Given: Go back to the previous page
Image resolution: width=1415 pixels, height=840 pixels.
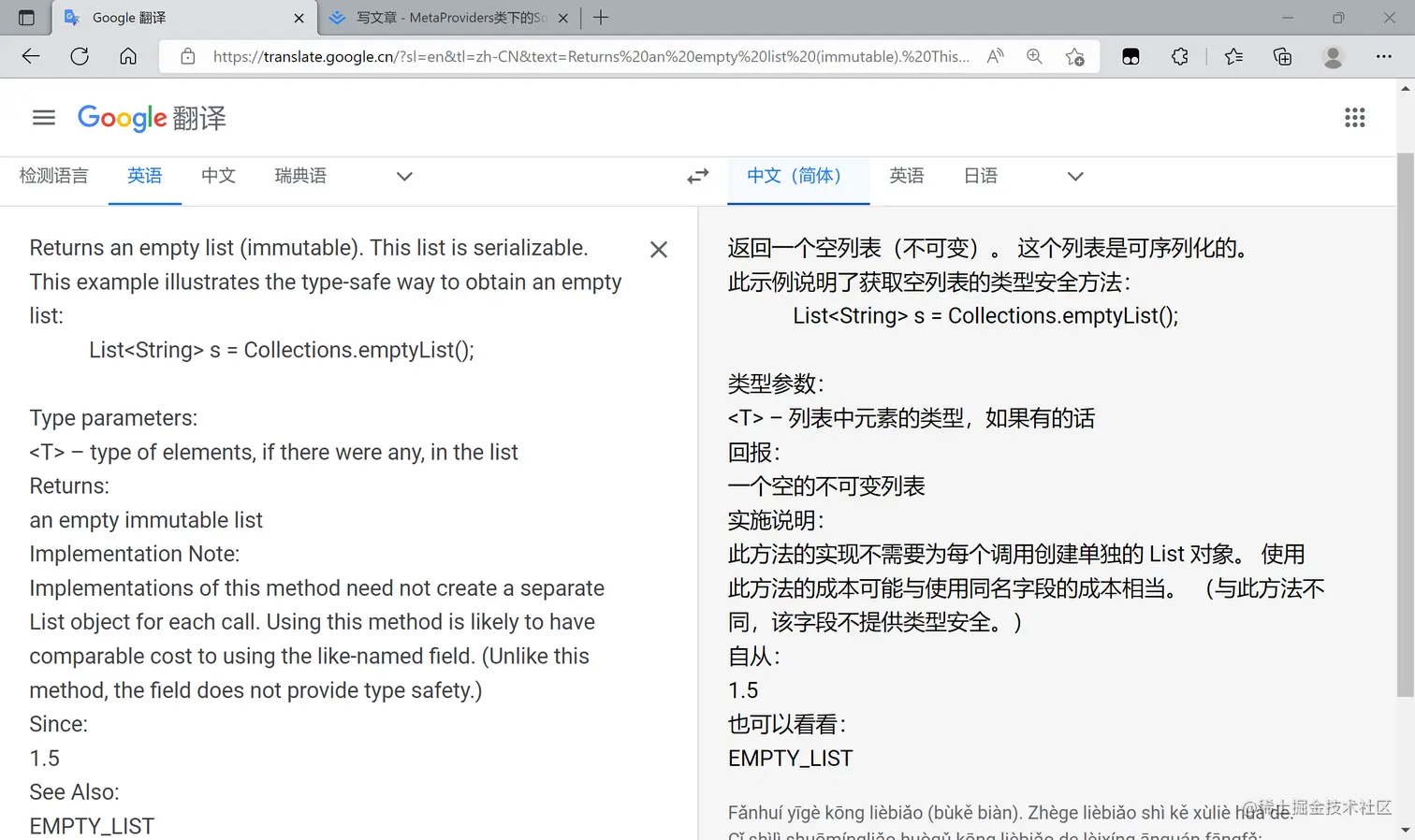Looking at the screenshot, I should 31,56.
